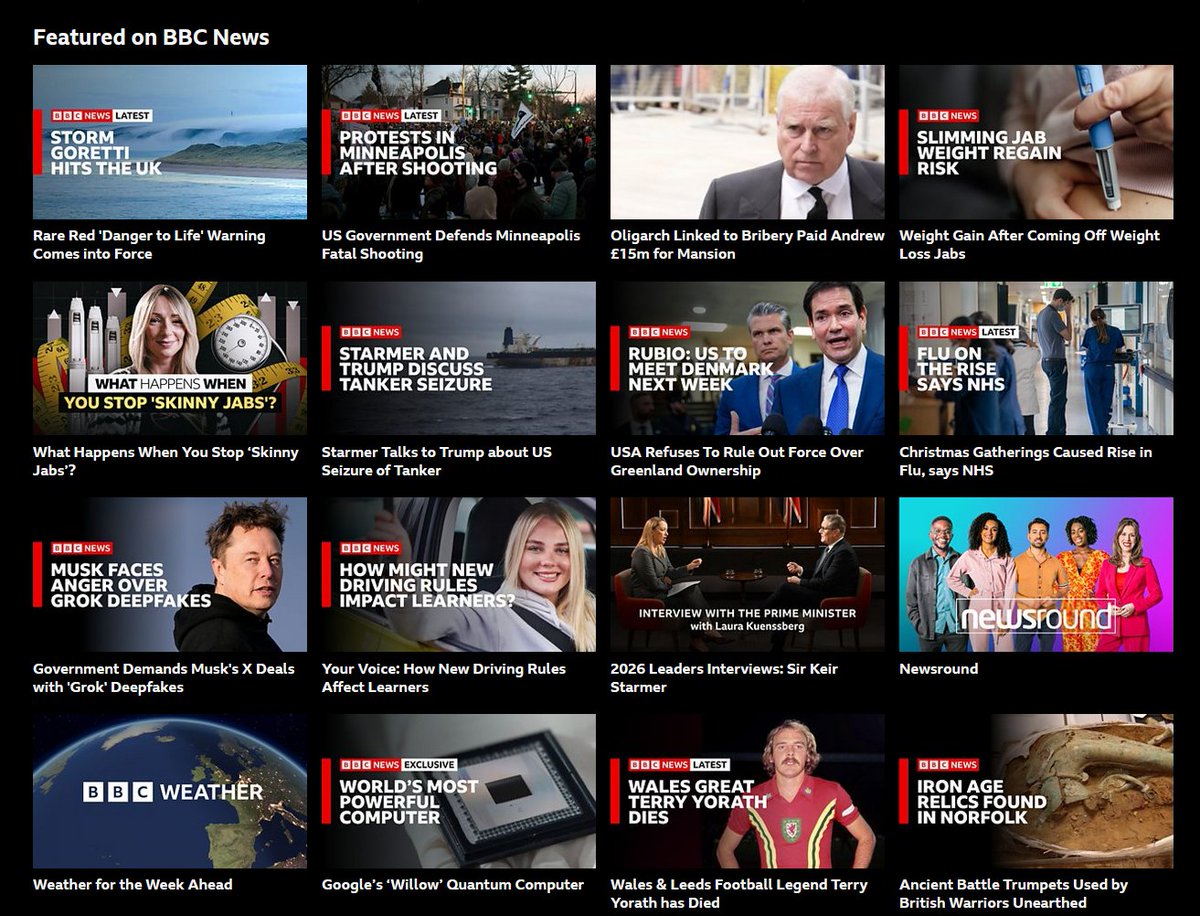Click the Rare Red 'Danger to Life' Warning headline
Viewport: 1200px width, 916px height.
click(149, 245)
